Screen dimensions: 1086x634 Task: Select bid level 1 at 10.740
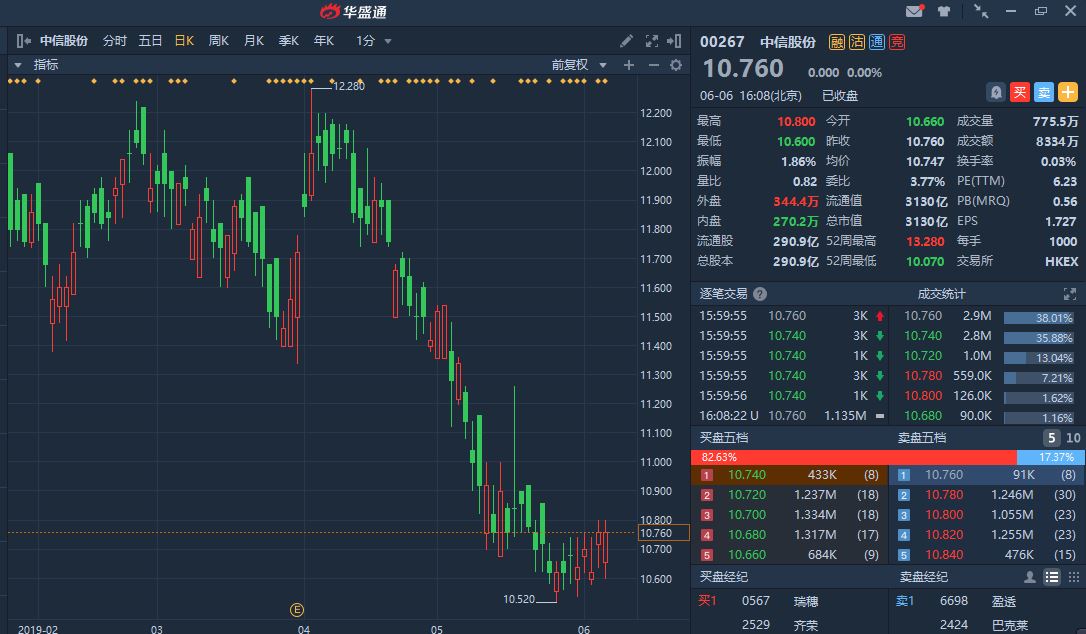[790, 475]
